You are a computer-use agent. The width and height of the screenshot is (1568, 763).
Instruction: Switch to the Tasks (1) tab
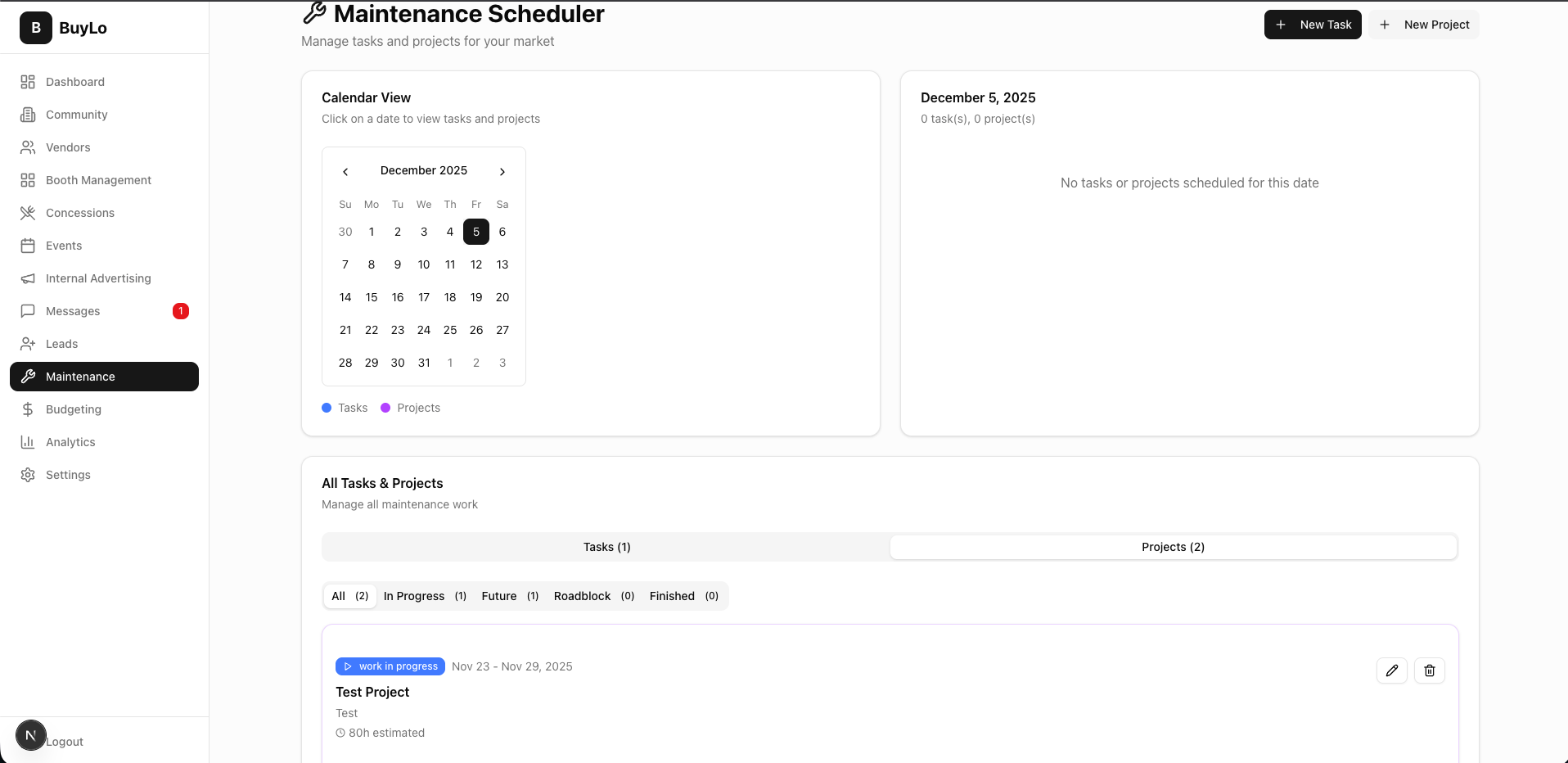(606, 547)
